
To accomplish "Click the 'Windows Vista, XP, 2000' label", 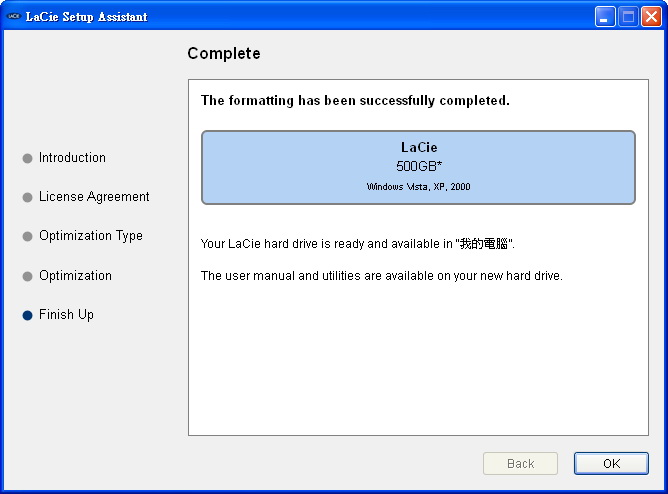I will coord(418,187).
